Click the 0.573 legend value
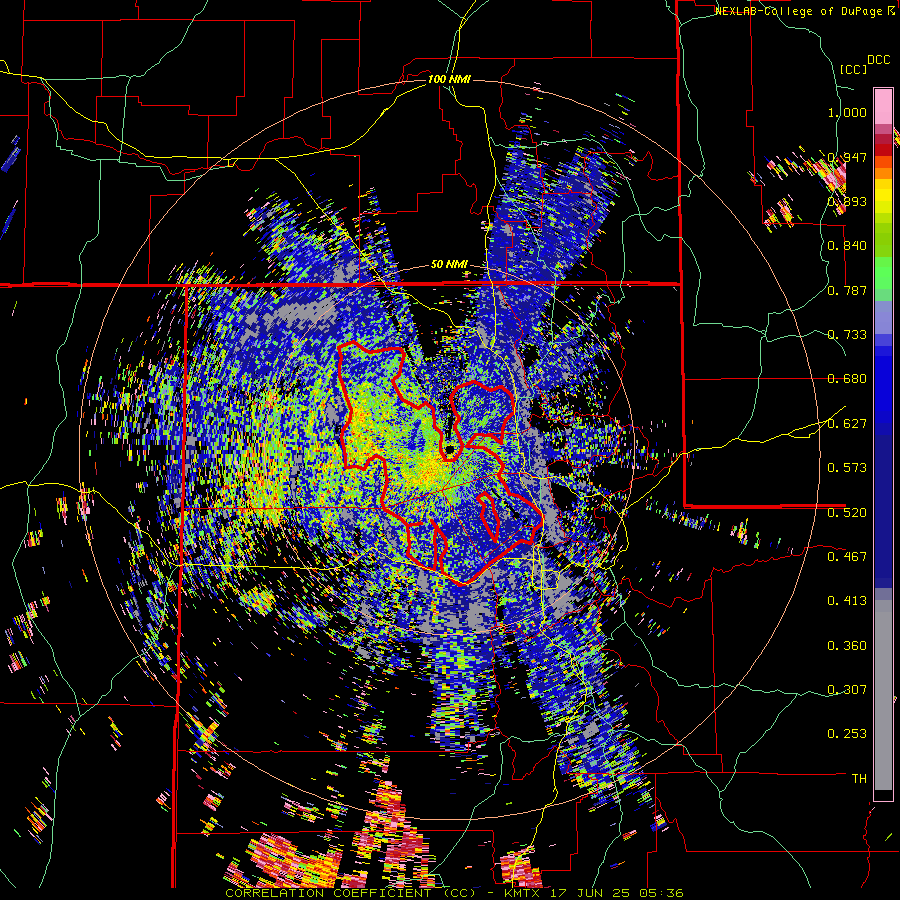Viewport: 900px width, 900px height. coord(847,468)
